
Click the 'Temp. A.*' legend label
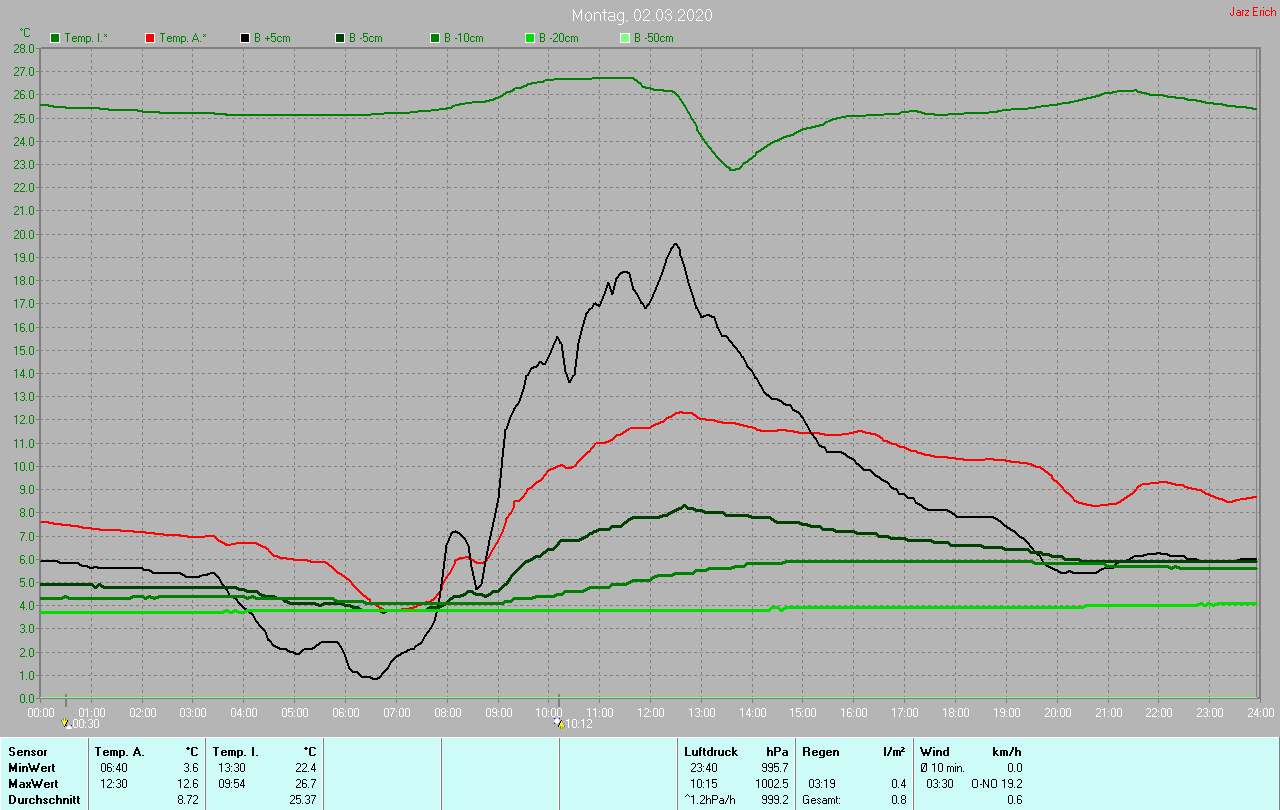(182, 38)
